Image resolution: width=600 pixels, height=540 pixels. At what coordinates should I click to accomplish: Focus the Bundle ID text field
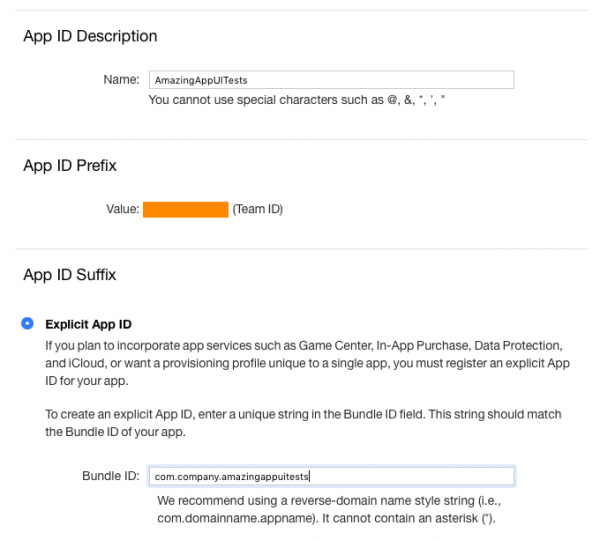pyautogui.click(x=330, y=477)
